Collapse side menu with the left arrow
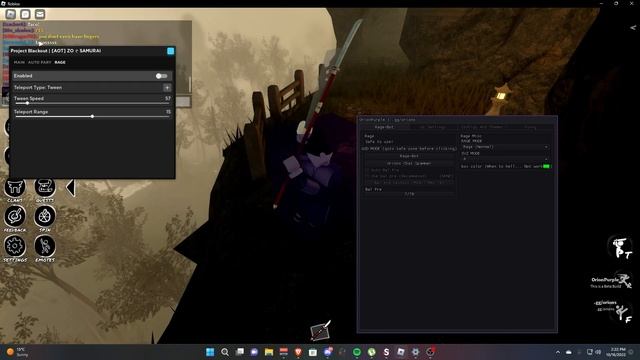 [71, 188]
